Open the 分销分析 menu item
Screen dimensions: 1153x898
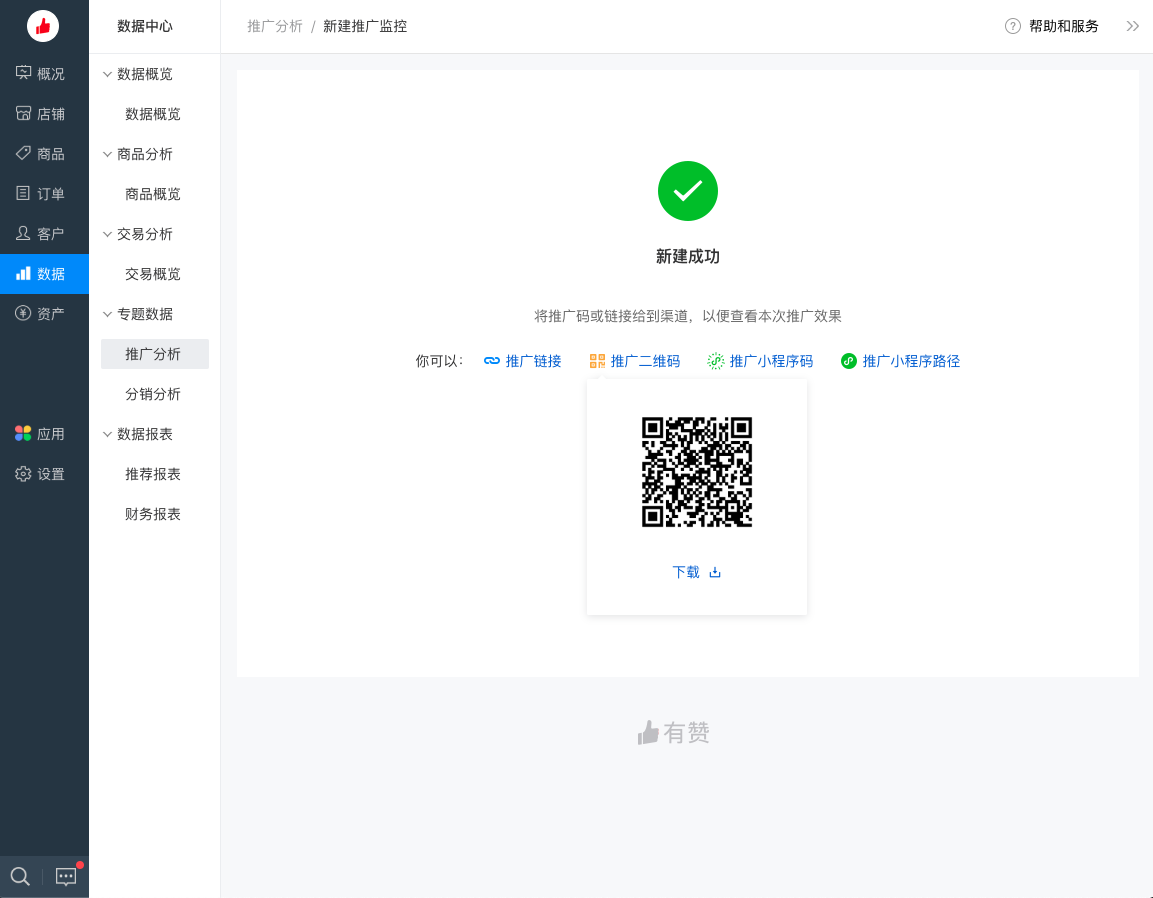point(154,394)
